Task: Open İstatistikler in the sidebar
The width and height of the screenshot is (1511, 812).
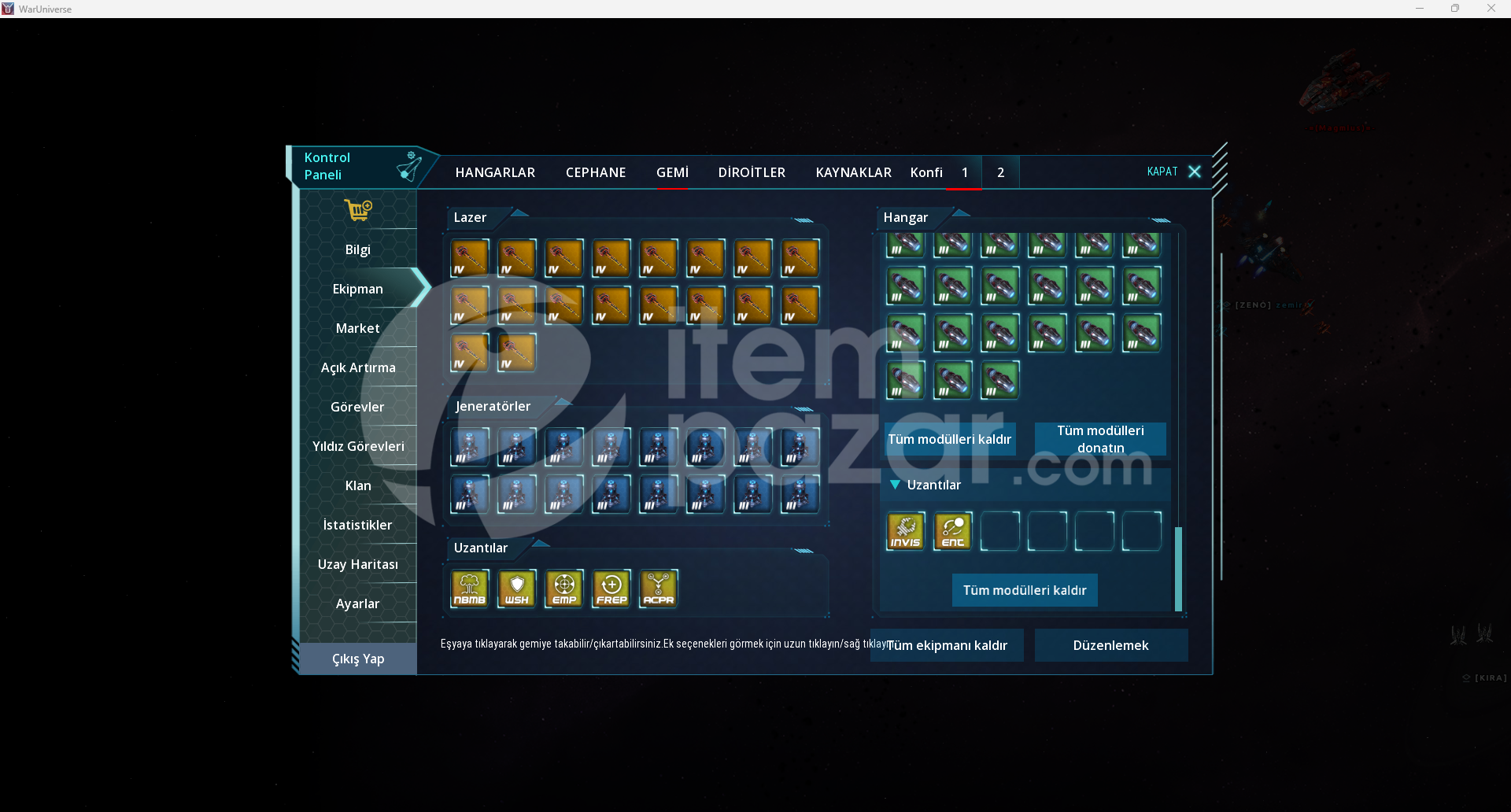Action: click(x=358, y=525)
